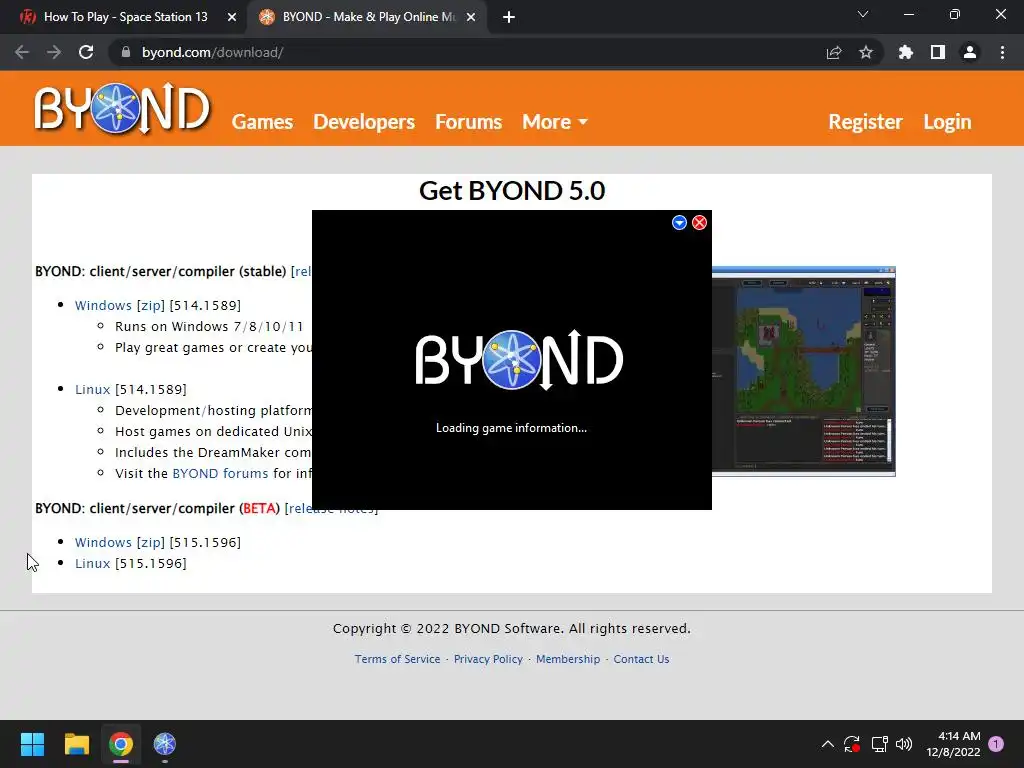Image resolution: width=1024 pixels, height=768 pixels.
Task: Open the Windows Start menu
Action: 32,744
